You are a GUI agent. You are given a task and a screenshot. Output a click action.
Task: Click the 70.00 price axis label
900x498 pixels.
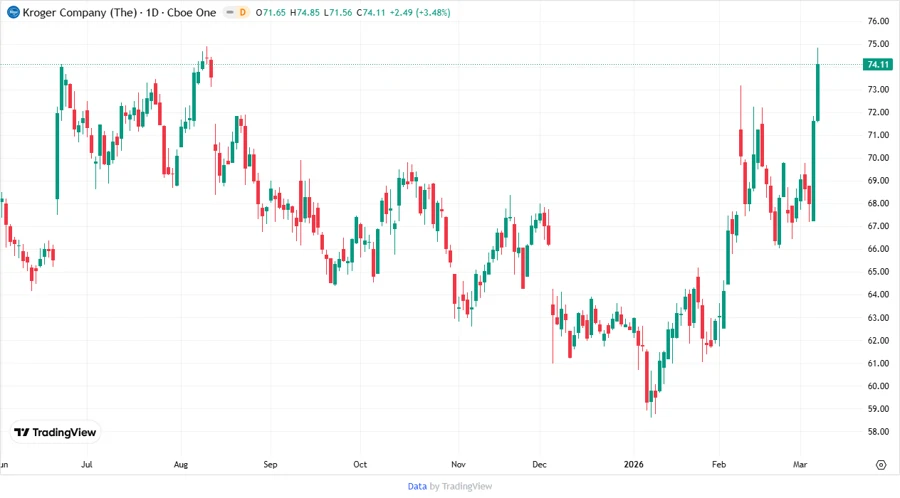point(878,158)
